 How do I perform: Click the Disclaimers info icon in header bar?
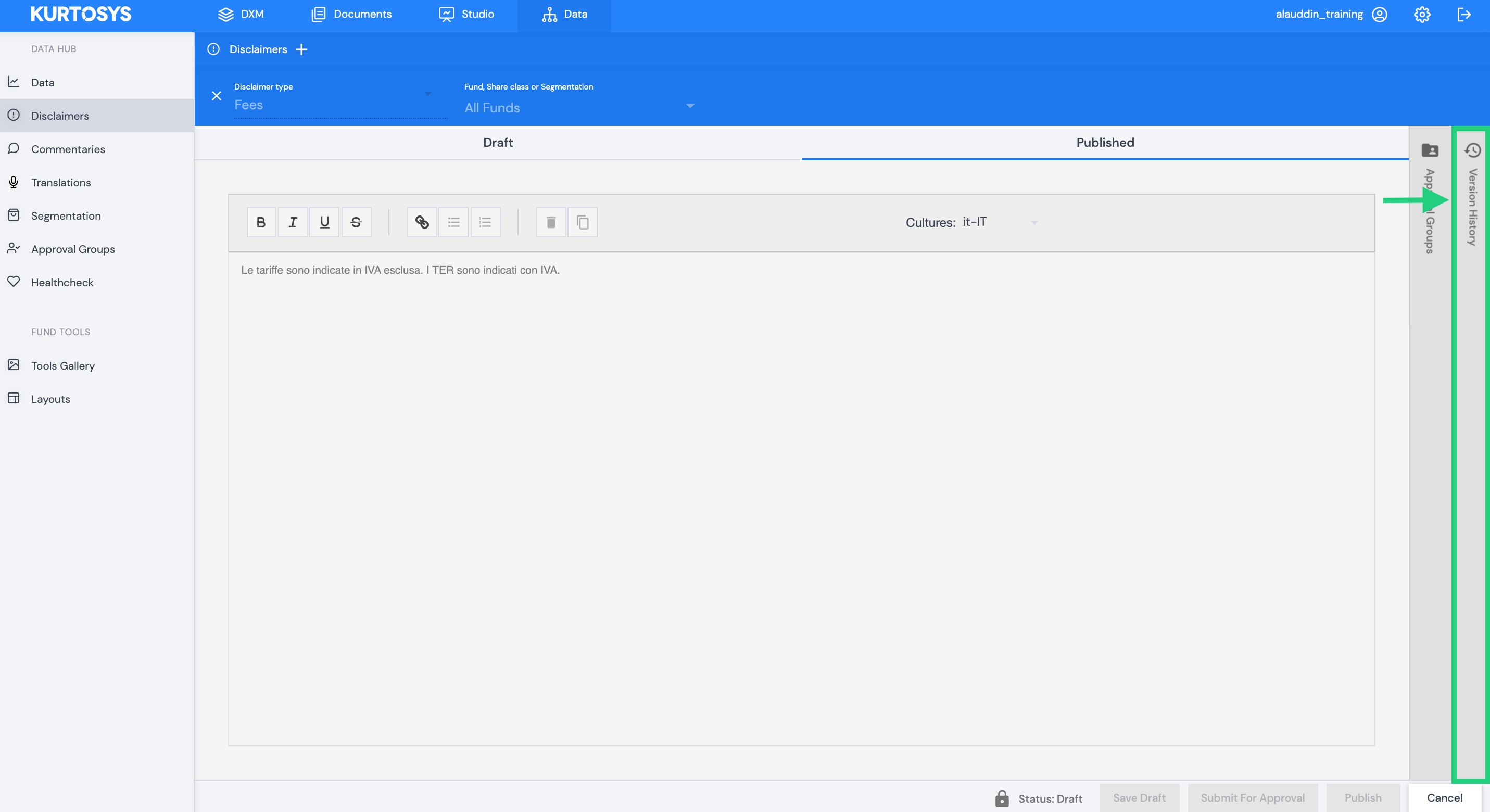tap(213, 49)
